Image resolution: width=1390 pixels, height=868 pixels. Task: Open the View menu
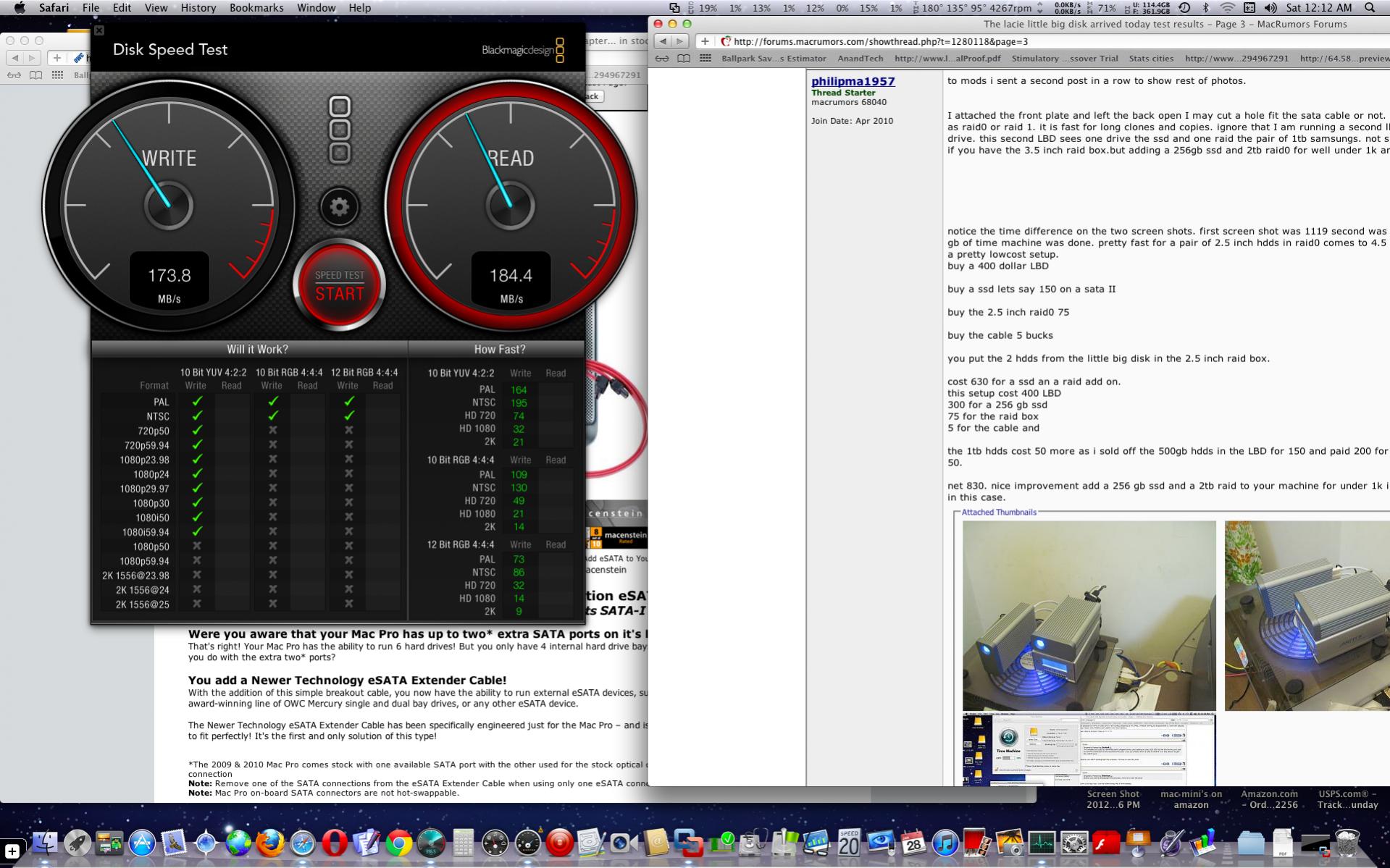(156, 8)
